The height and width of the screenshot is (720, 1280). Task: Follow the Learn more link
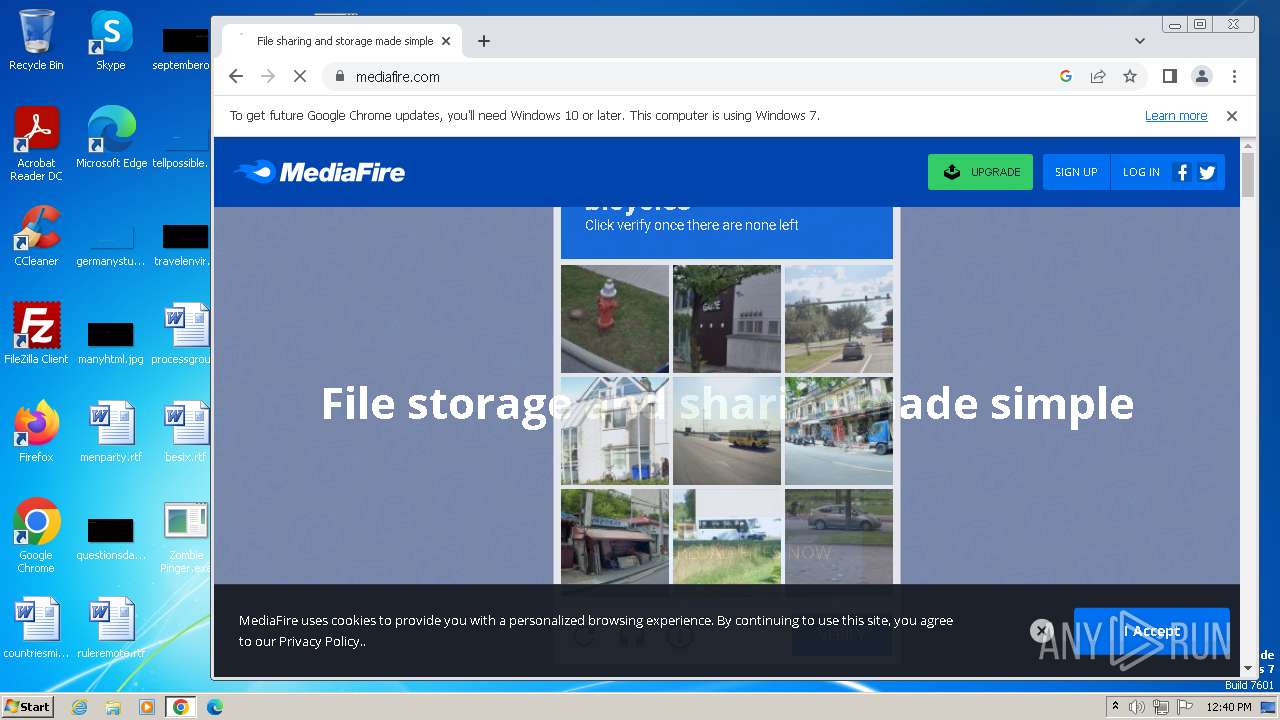1176,116
